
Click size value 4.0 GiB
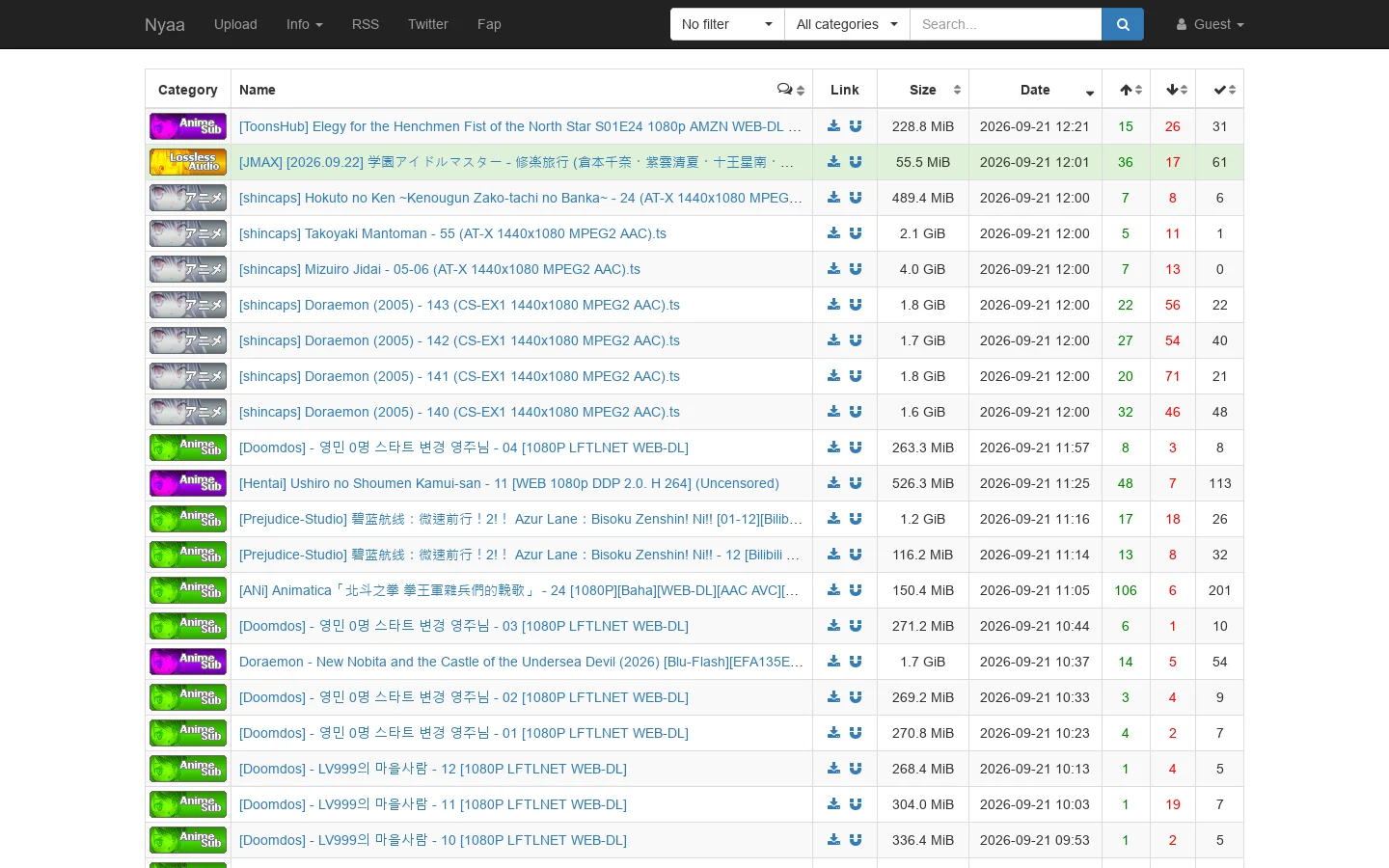pos(923,269)
